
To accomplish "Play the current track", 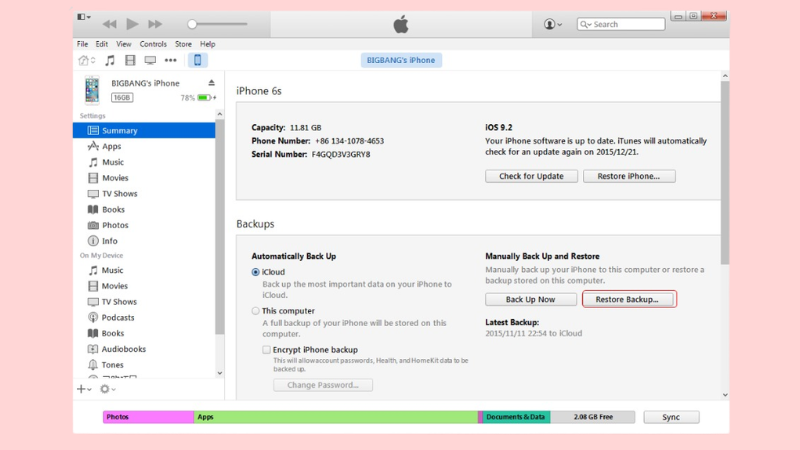I will (x=132, y=24).
